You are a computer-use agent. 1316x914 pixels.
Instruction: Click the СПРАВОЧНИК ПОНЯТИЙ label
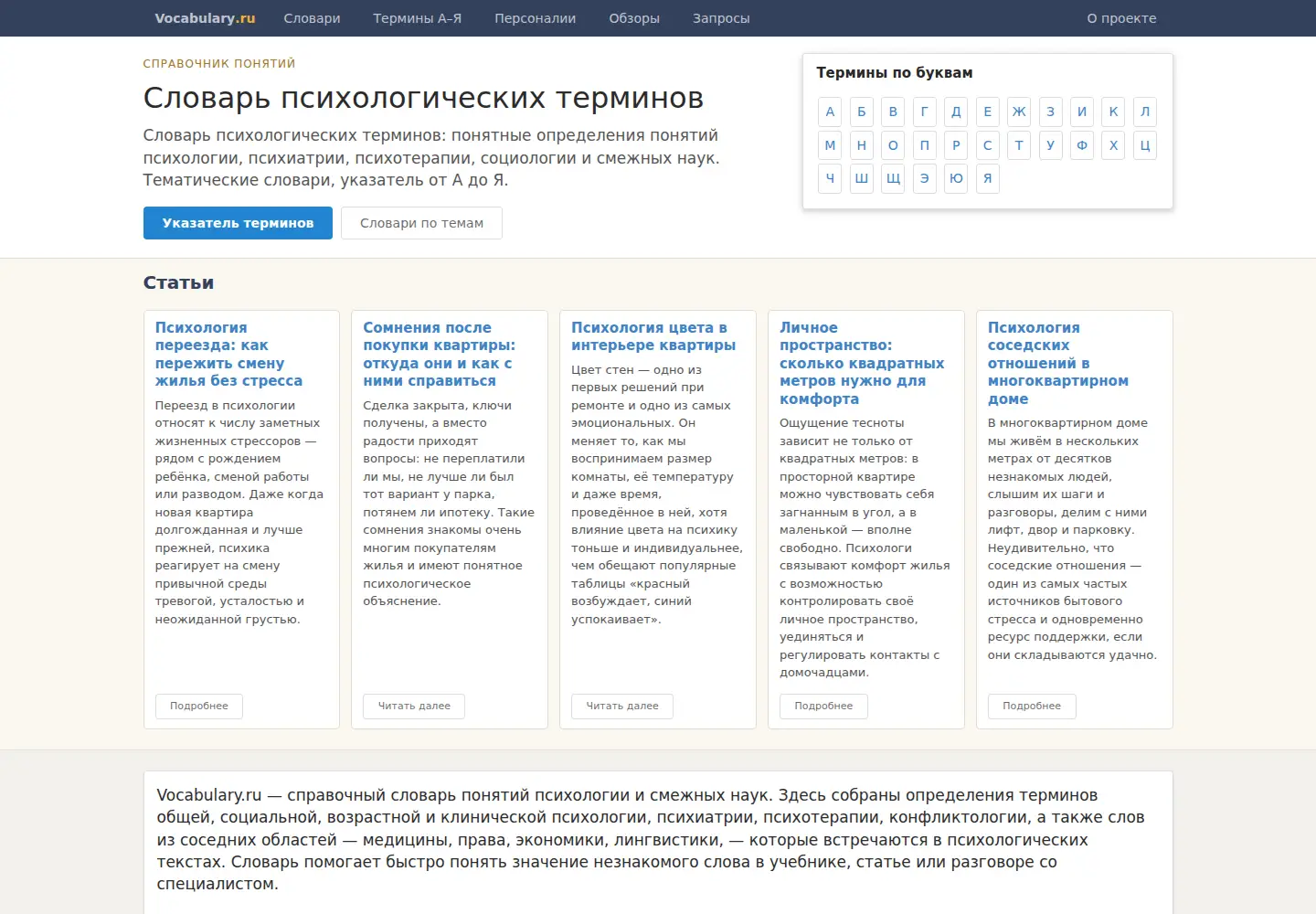pyautogui.click(x=219, y=64)
